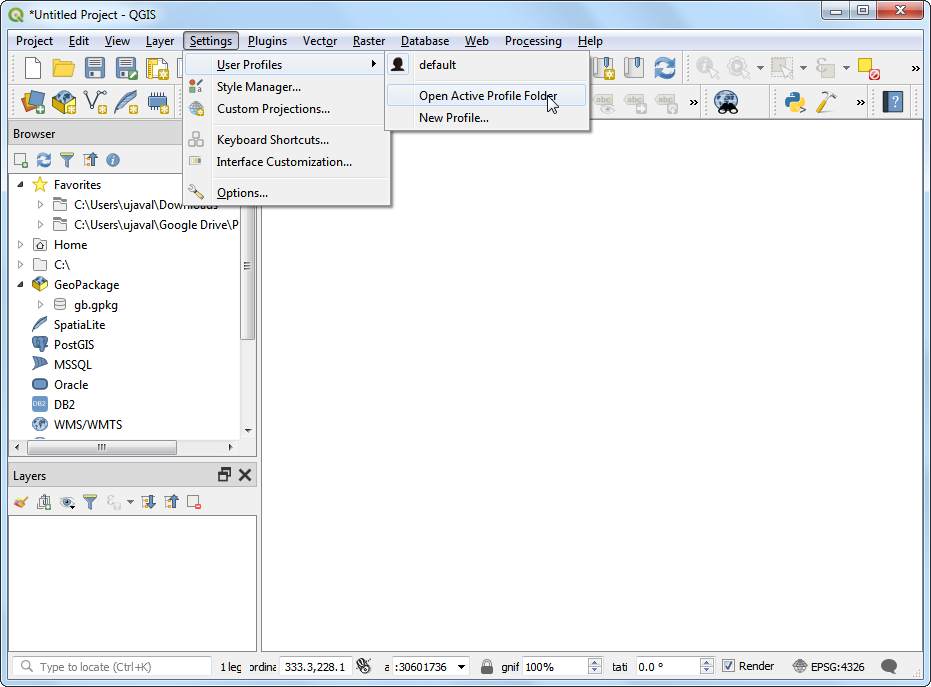
Task: Click the New Shapefile Layer icon
Action: click(96, 102)
